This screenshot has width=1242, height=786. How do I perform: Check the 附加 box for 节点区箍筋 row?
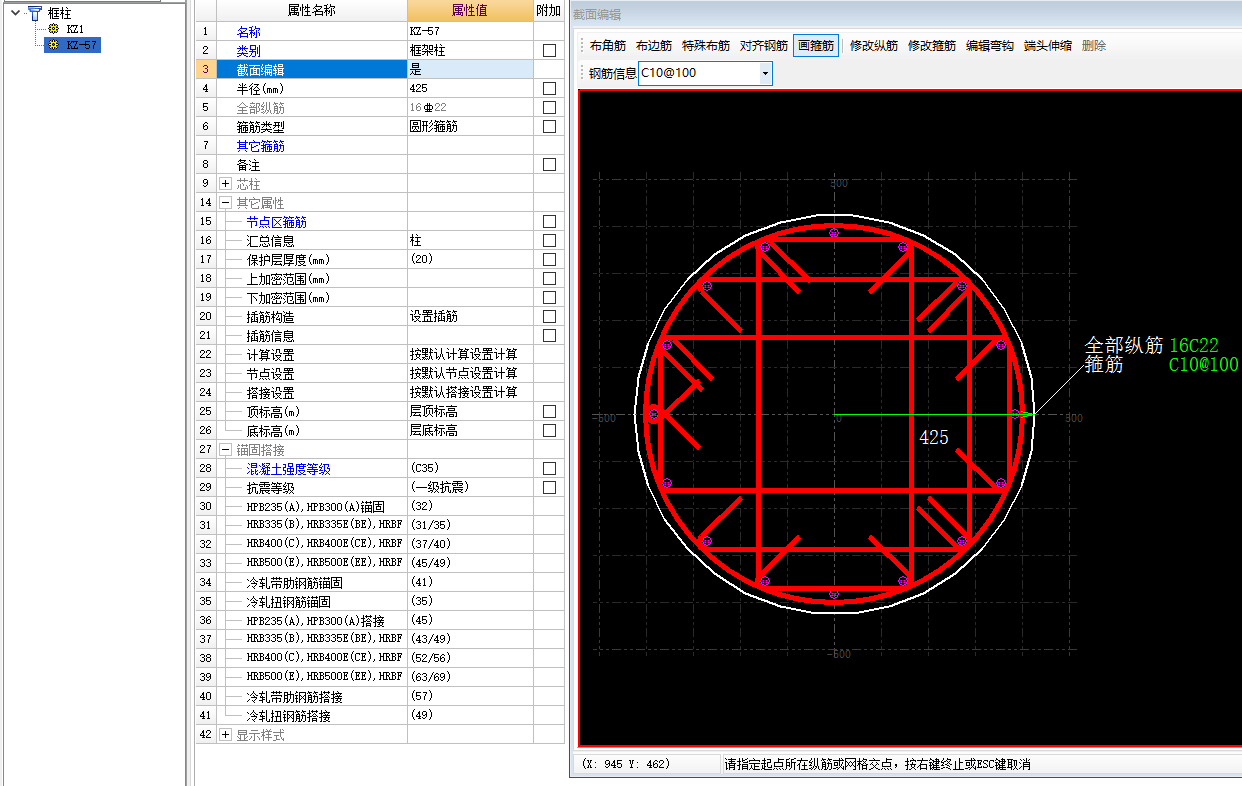pyautogui.click(x=549, y=221)
